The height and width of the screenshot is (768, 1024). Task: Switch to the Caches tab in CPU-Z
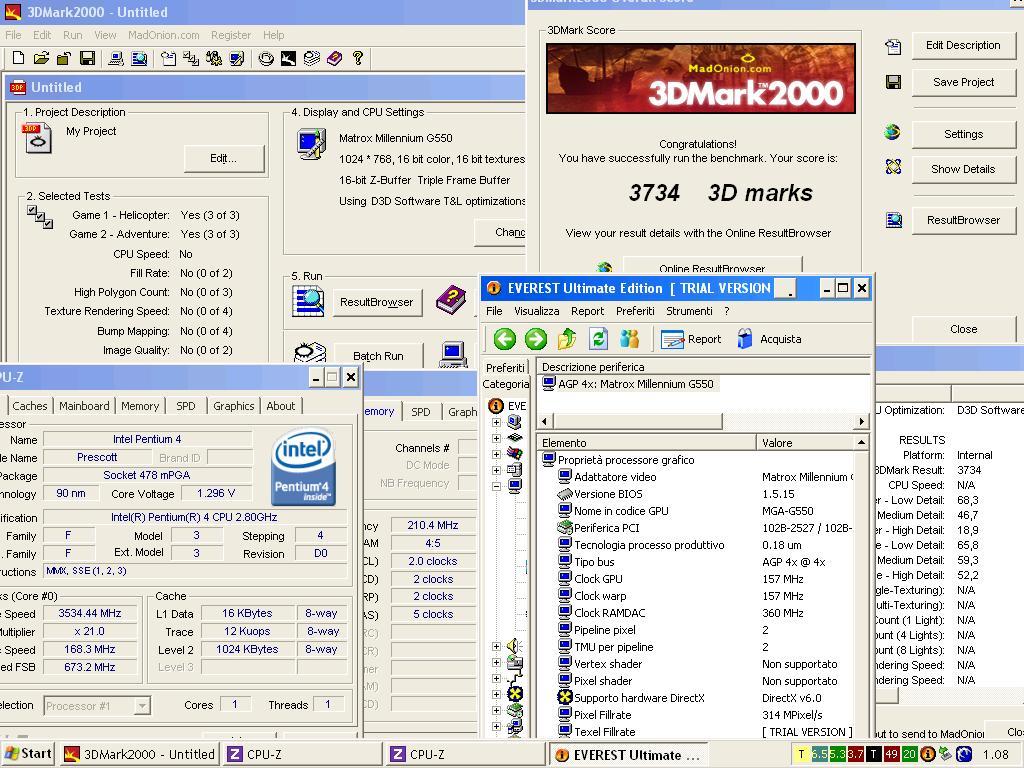point(29,406)
